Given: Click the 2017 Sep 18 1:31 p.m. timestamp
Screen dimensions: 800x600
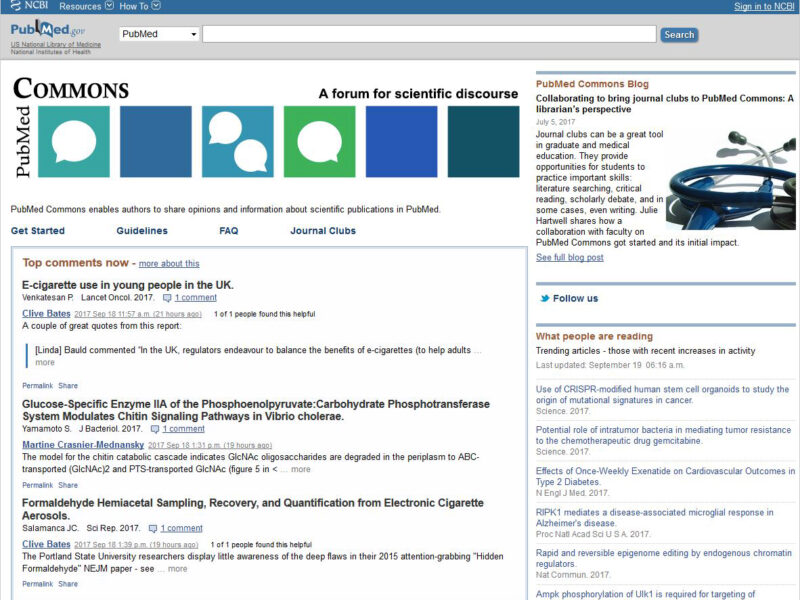Looking at the screenshot, I should (210, 445).
